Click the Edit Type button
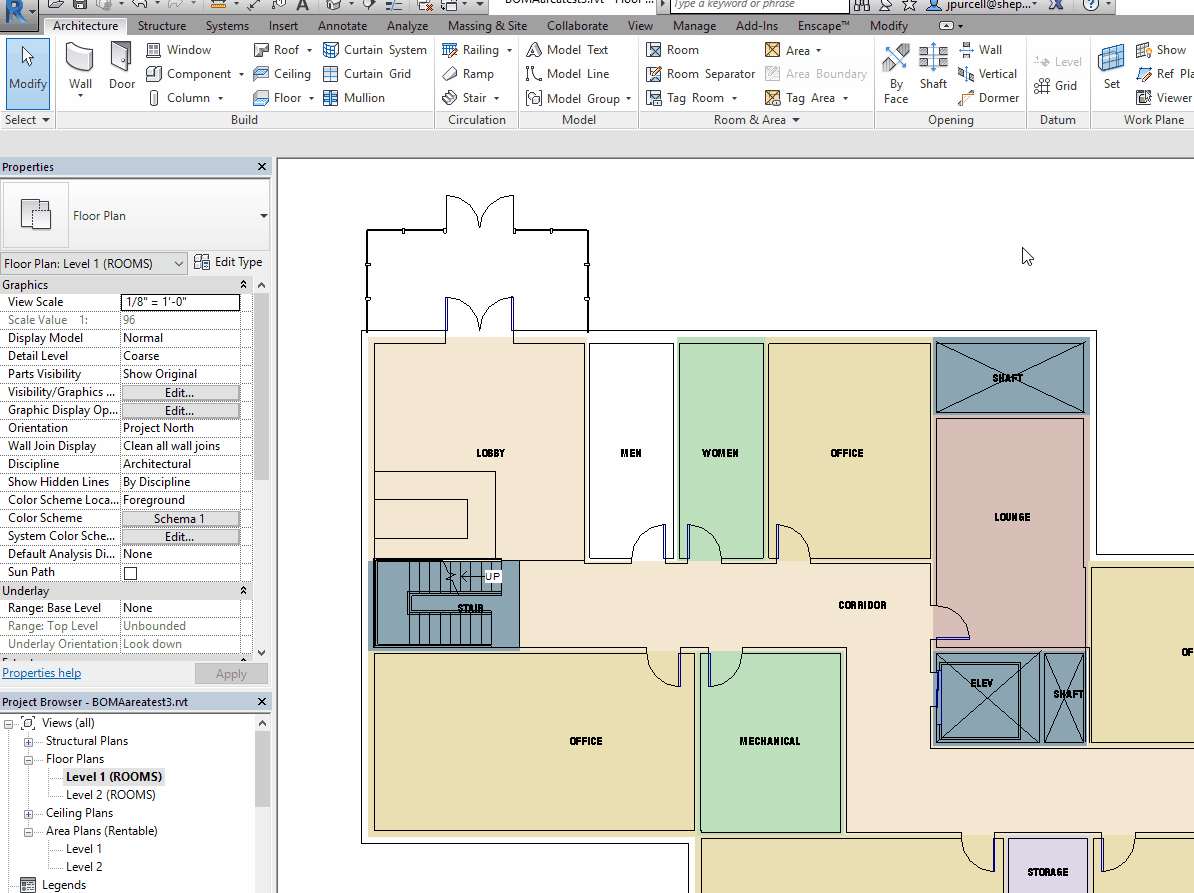 point(228,262)
